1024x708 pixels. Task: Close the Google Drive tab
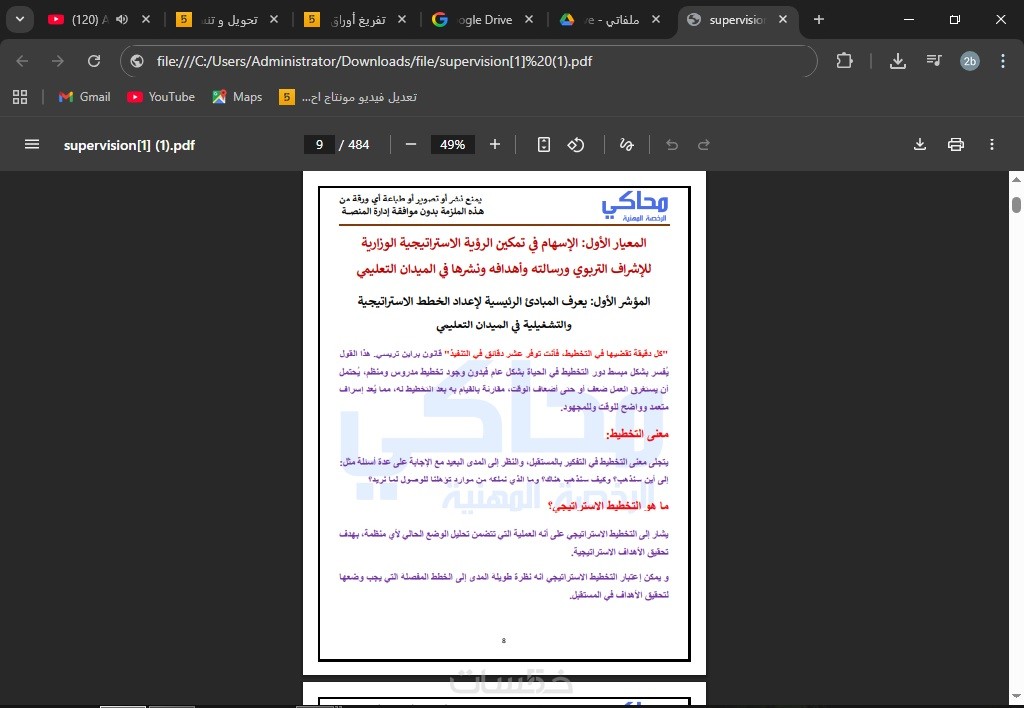529,20
